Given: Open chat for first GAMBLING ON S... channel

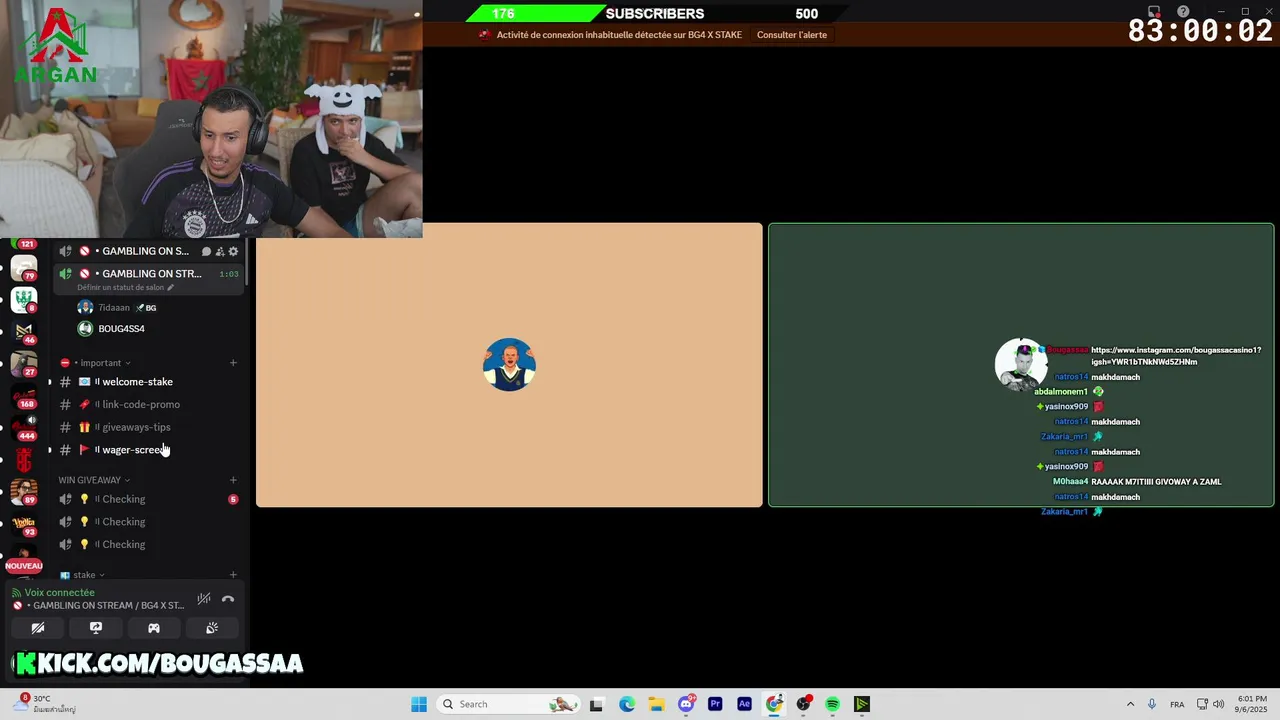Looking at the screenshot, I should (206, 251).
